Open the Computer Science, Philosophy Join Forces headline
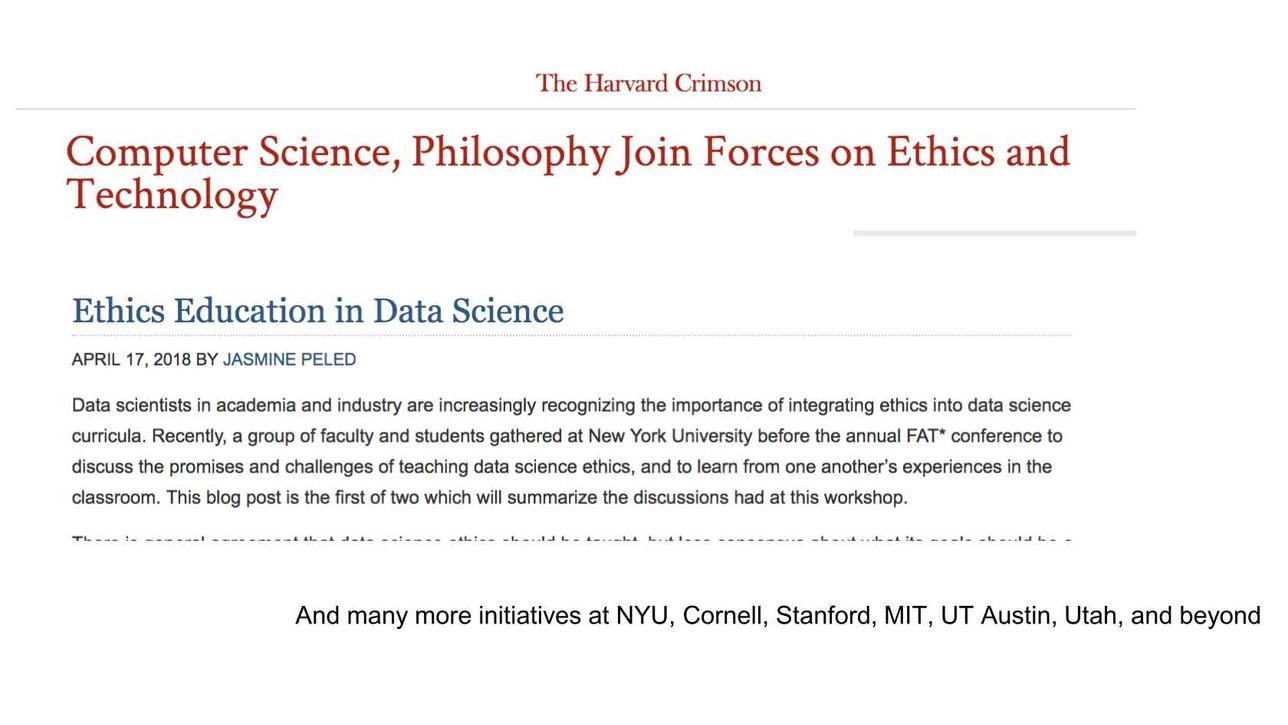The height and width of the screenshot is (725, 1288). [568, 173]
